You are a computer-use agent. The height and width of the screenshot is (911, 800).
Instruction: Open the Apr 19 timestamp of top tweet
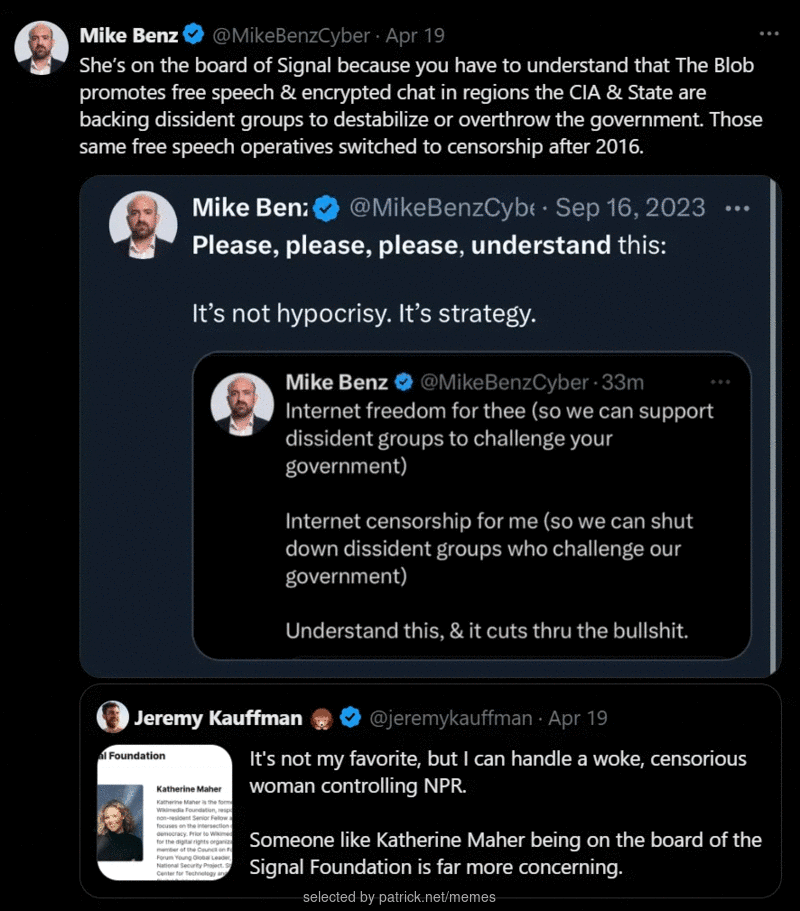tap(415, 35)
